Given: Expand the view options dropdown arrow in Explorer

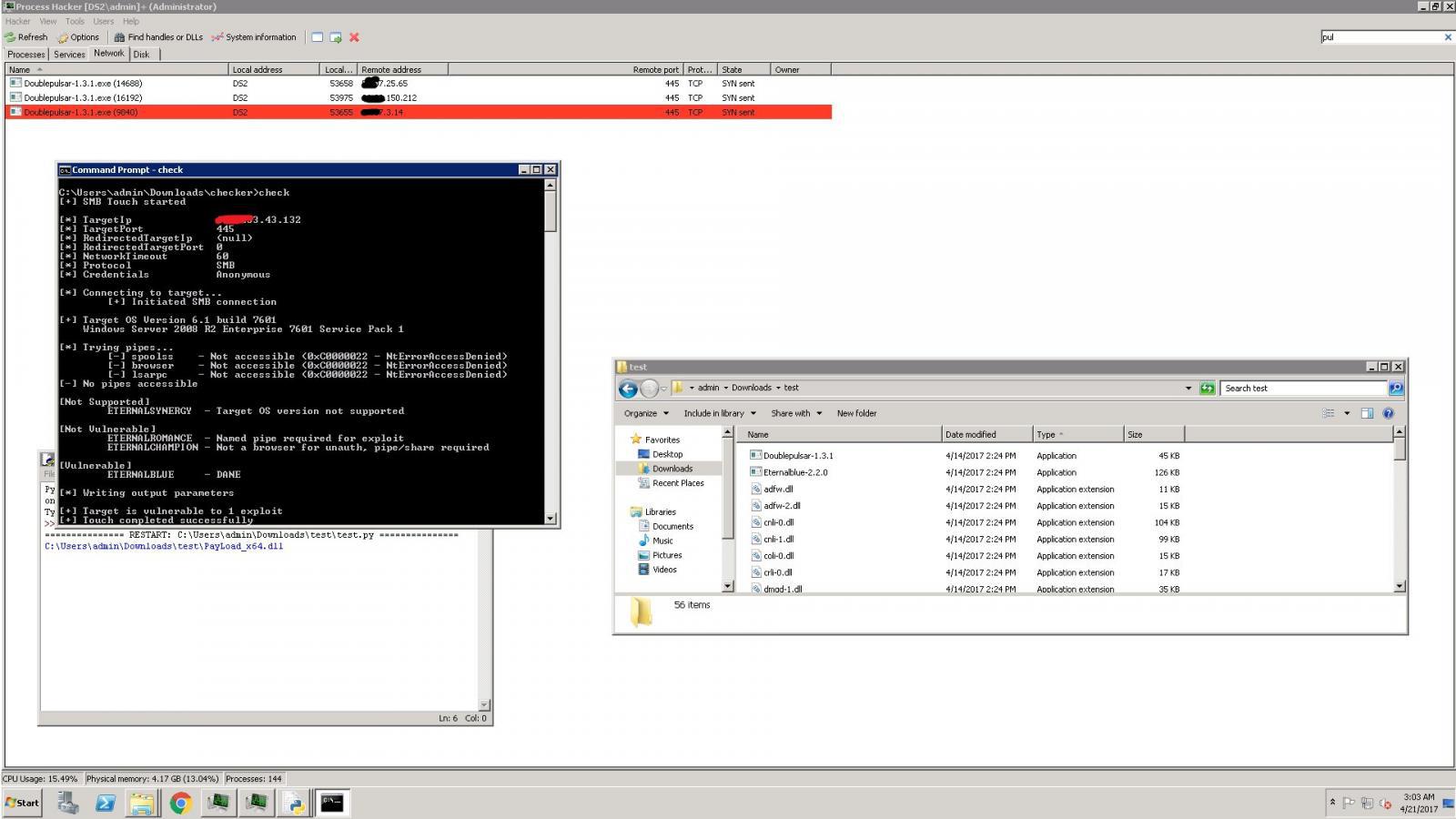Looking at the screenshot, I should click(x=1347, y=413).
